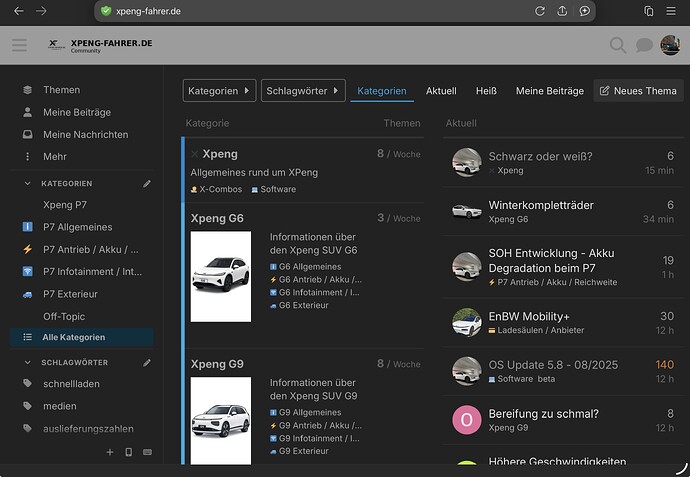The image size is (690, 477).
Task: Open the Schlagwörter filter dropdown
Action: pos(303,91)
